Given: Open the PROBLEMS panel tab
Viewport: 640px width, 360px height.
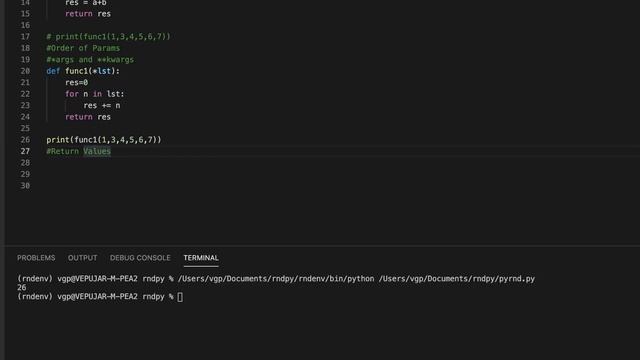Looking at the screenshot, I should (36, 258).
